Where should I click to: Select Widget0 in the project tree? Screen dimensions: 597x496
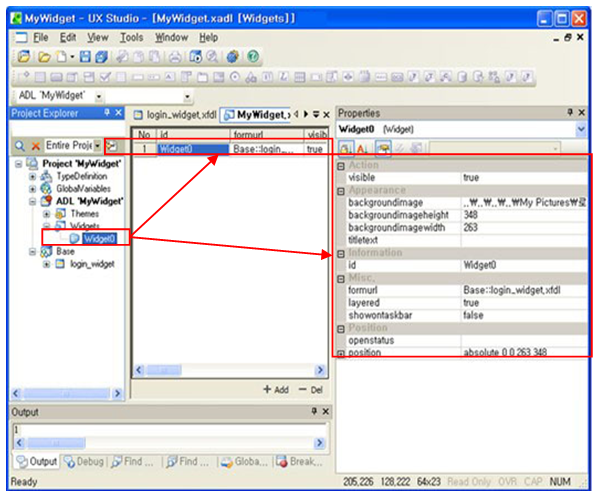[99, 239]
